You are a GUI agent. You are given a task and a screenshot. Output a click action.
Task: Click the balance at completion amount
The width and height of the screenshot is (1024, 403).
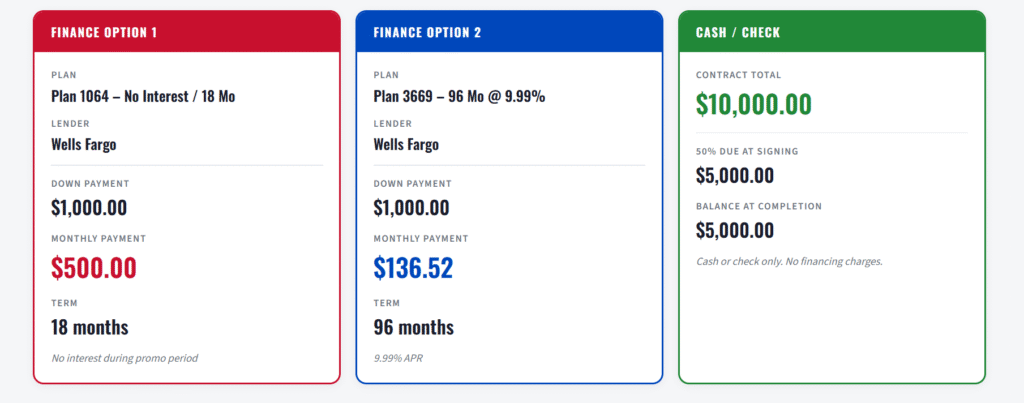point(735,230)
